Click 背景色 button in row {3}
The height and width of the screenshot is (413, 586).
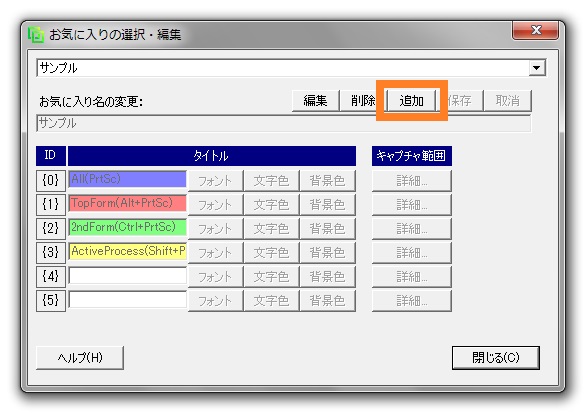tap(327, 252)
